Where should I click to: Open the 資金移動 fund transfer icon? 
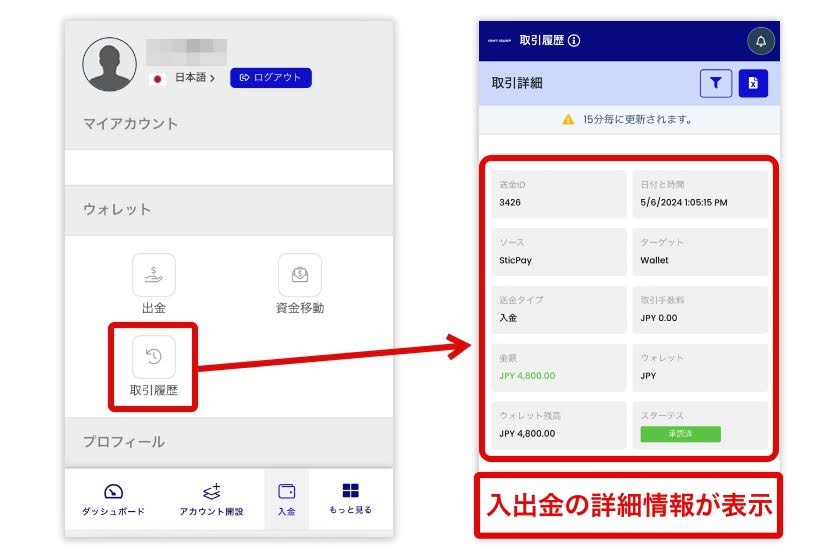(x=300, y=275)
